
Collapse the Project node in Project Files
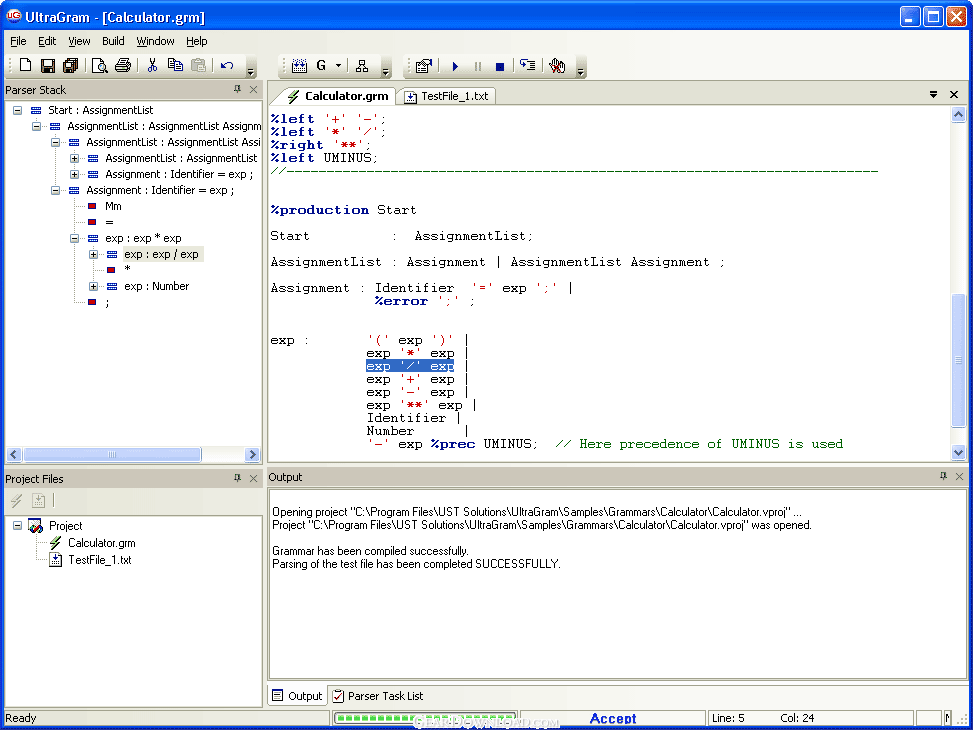click(17, 526)
